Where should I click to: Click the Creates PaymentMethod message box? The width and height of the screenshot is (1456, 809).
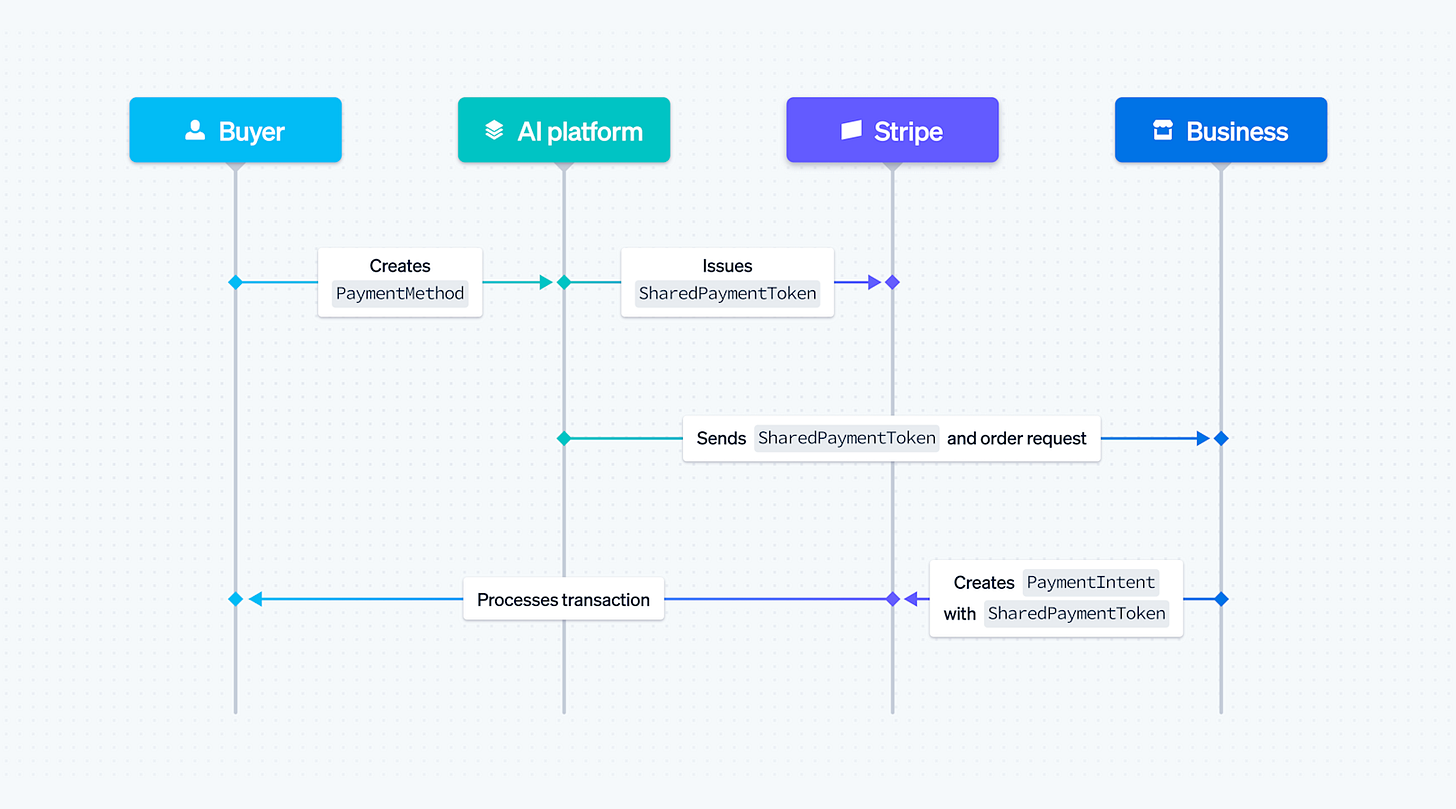click(399, 281)
